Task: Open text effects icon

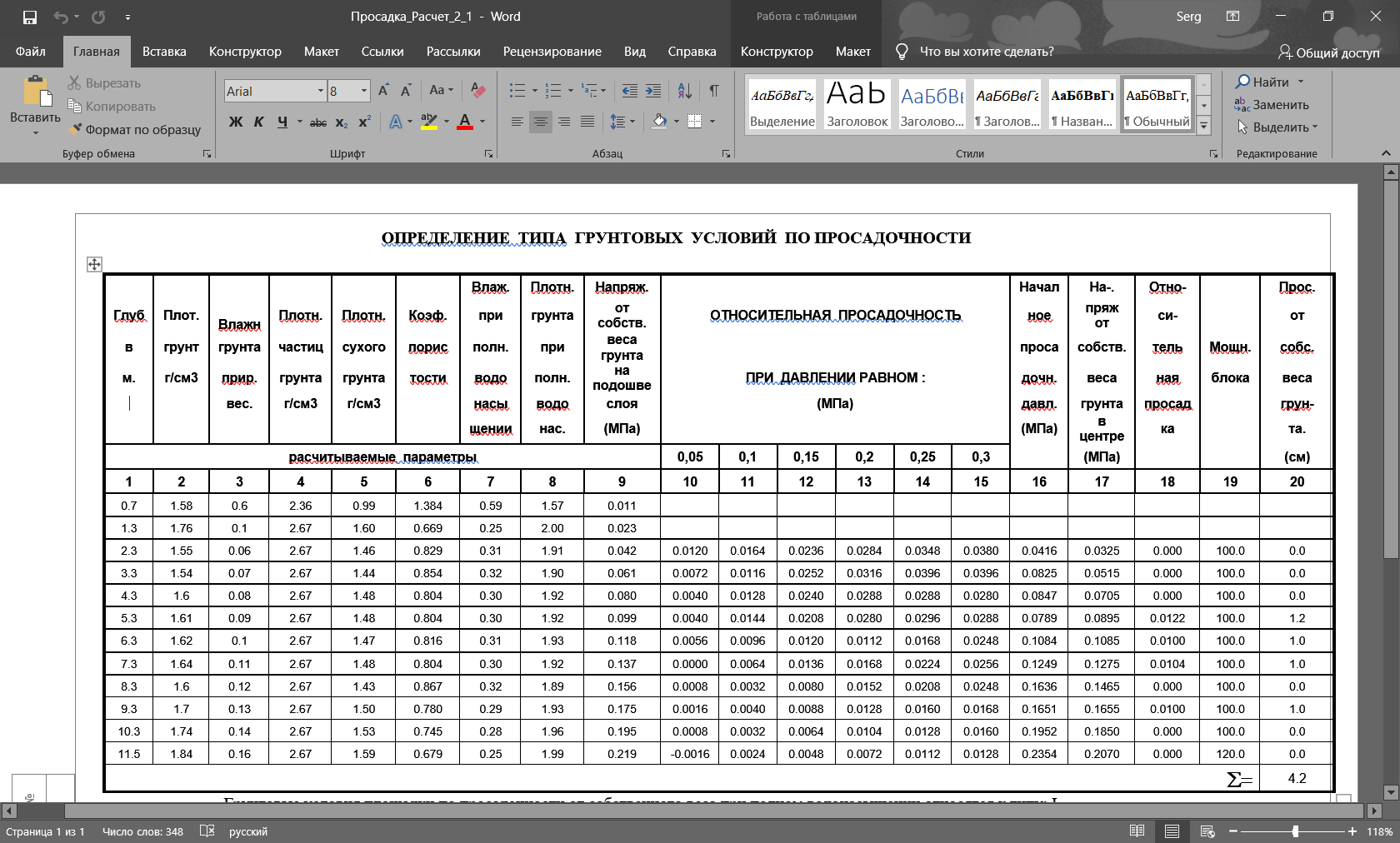Action: point(396,122)
